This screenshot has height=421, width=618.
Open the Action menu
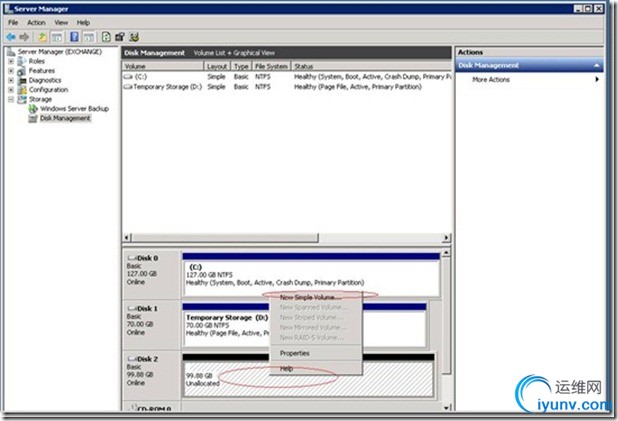36,22
